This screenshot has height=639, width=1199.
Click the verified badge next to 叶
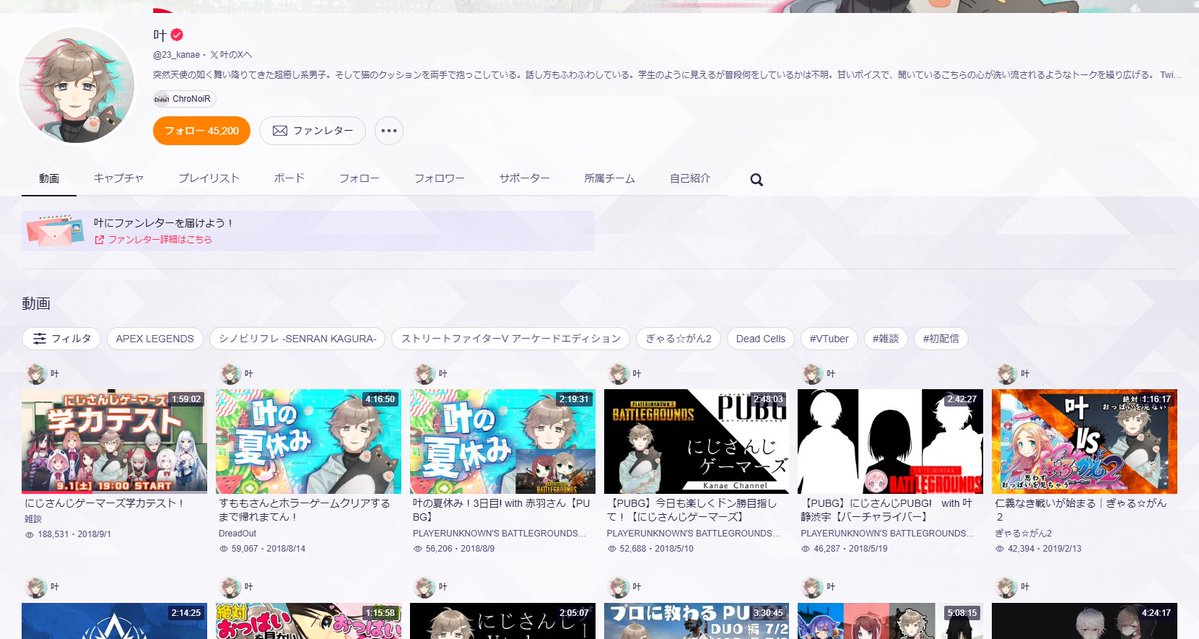[x=177, y=34]
